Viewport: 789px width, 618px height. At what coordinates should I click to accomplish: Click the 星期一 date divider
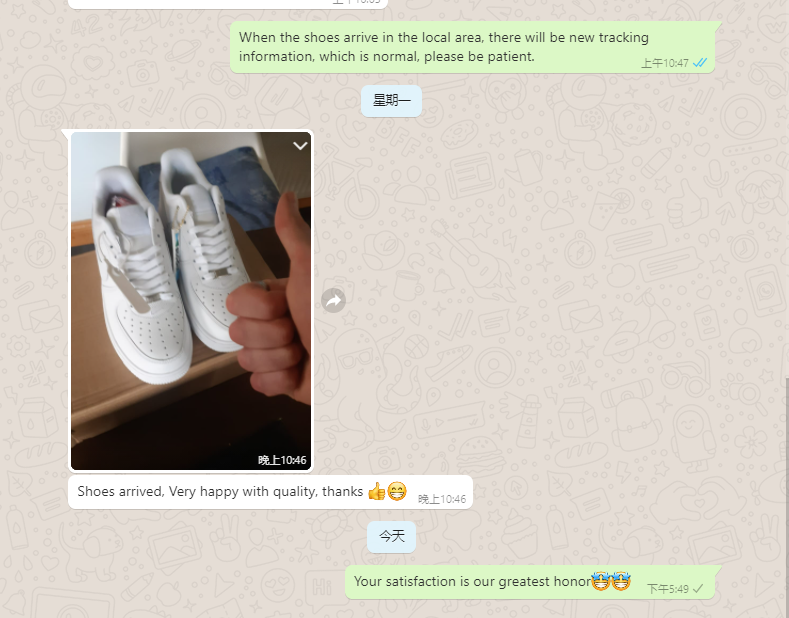point(391,101)
